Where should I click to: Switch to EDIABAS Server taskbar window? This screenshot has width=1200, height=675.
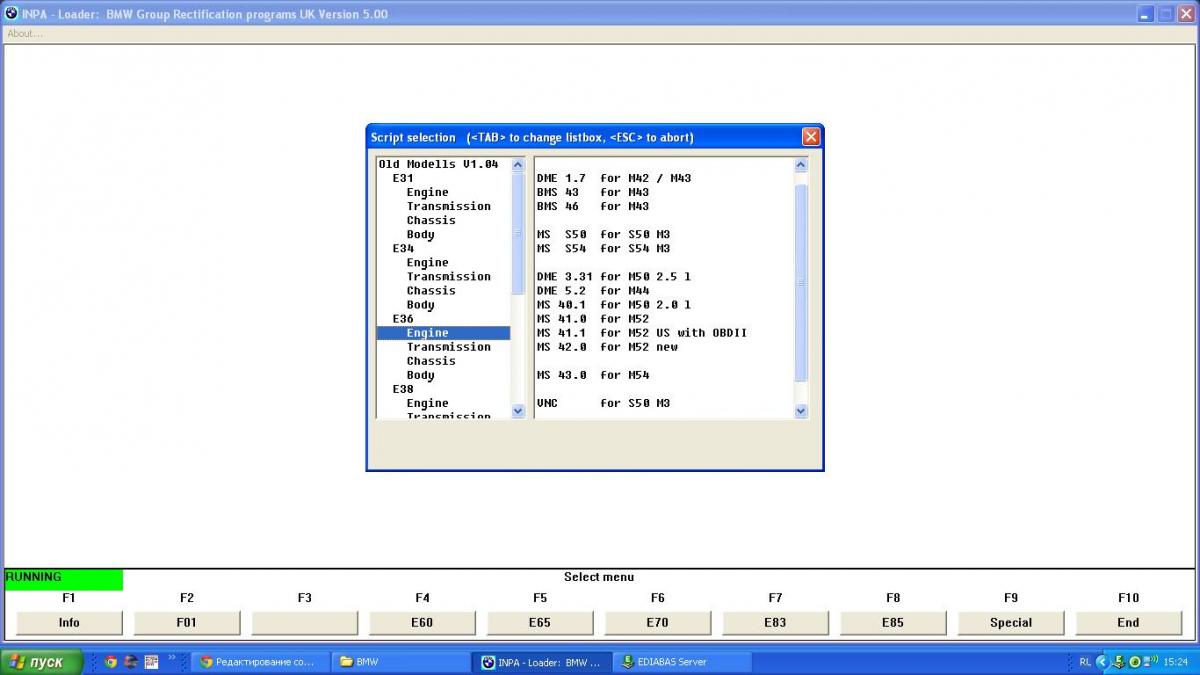pyautogui.click(x=682, y=662)
